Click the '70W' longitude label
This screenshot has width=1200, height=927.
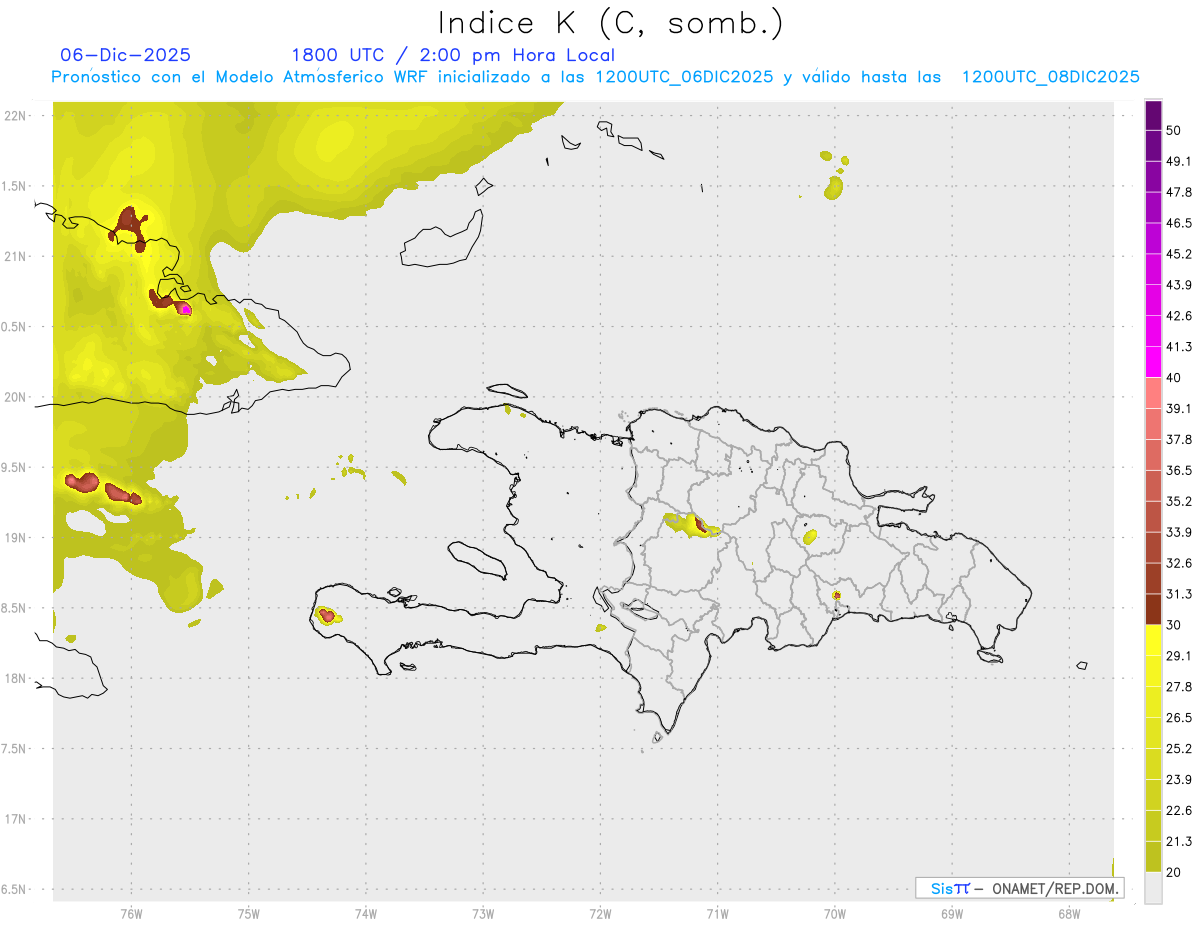click(x=835, y=914)
